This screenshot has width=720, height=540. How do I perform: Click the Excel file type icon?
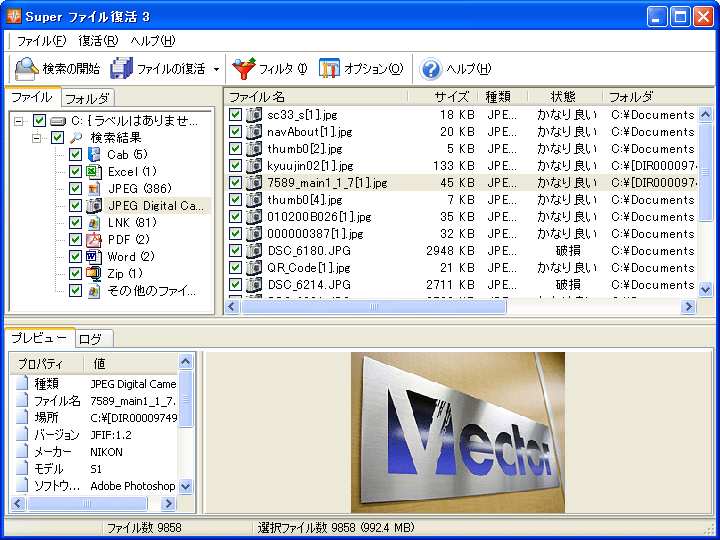click(94, 171)
